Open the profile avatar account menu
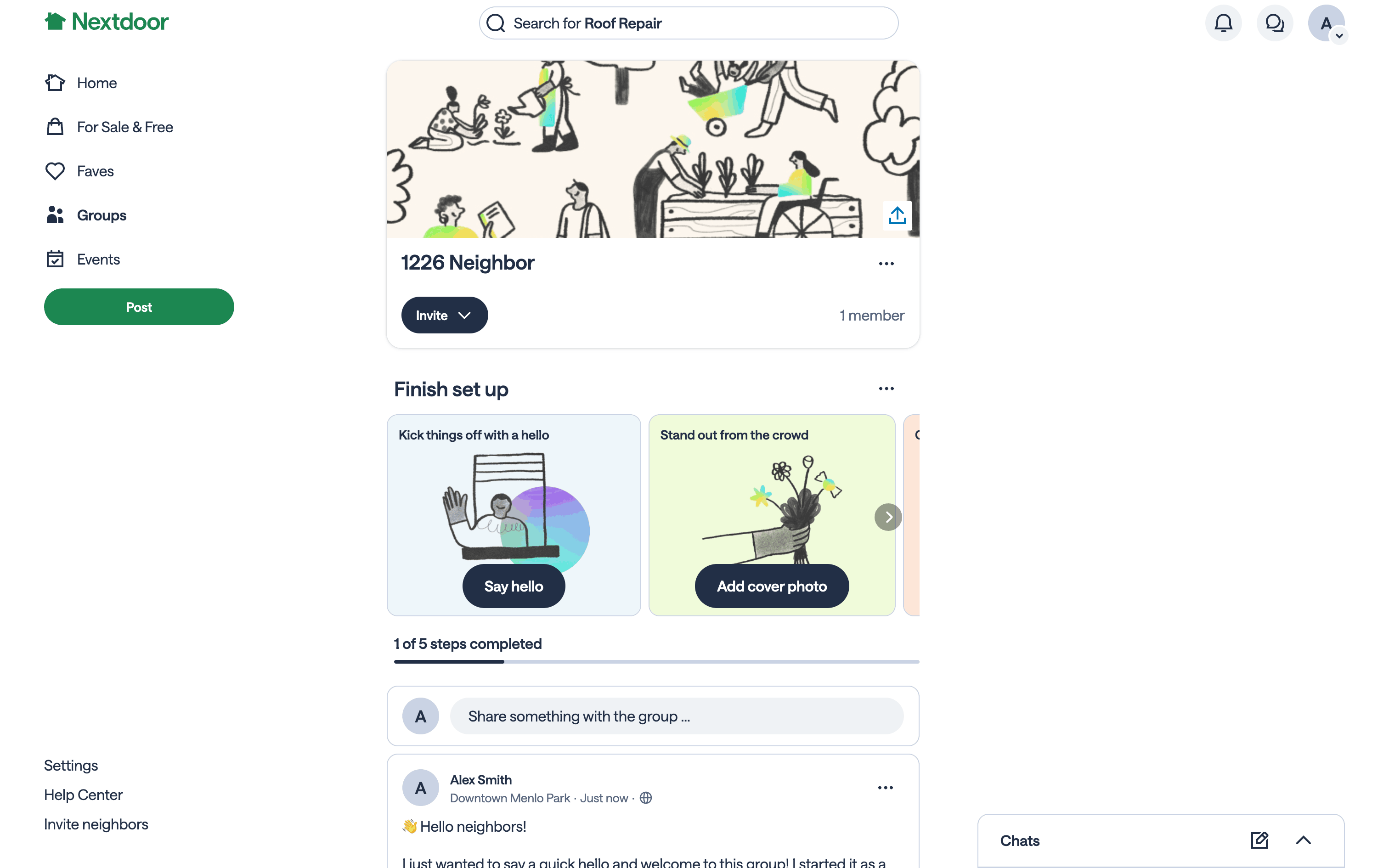 click(1326, 23)
